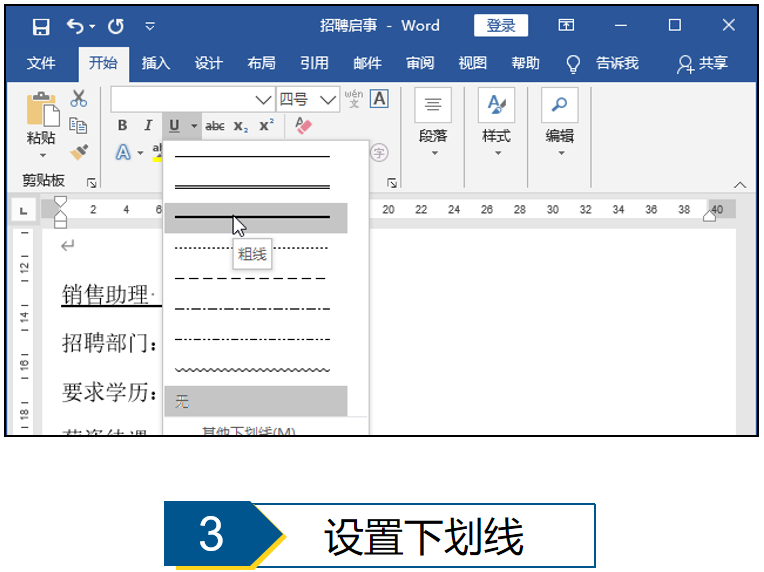The height and width of the screenshot is (572, 764).
Task: Open Customize Quick Access Toolbar menu
Action: pyautogui.click(x=150, y=26)
